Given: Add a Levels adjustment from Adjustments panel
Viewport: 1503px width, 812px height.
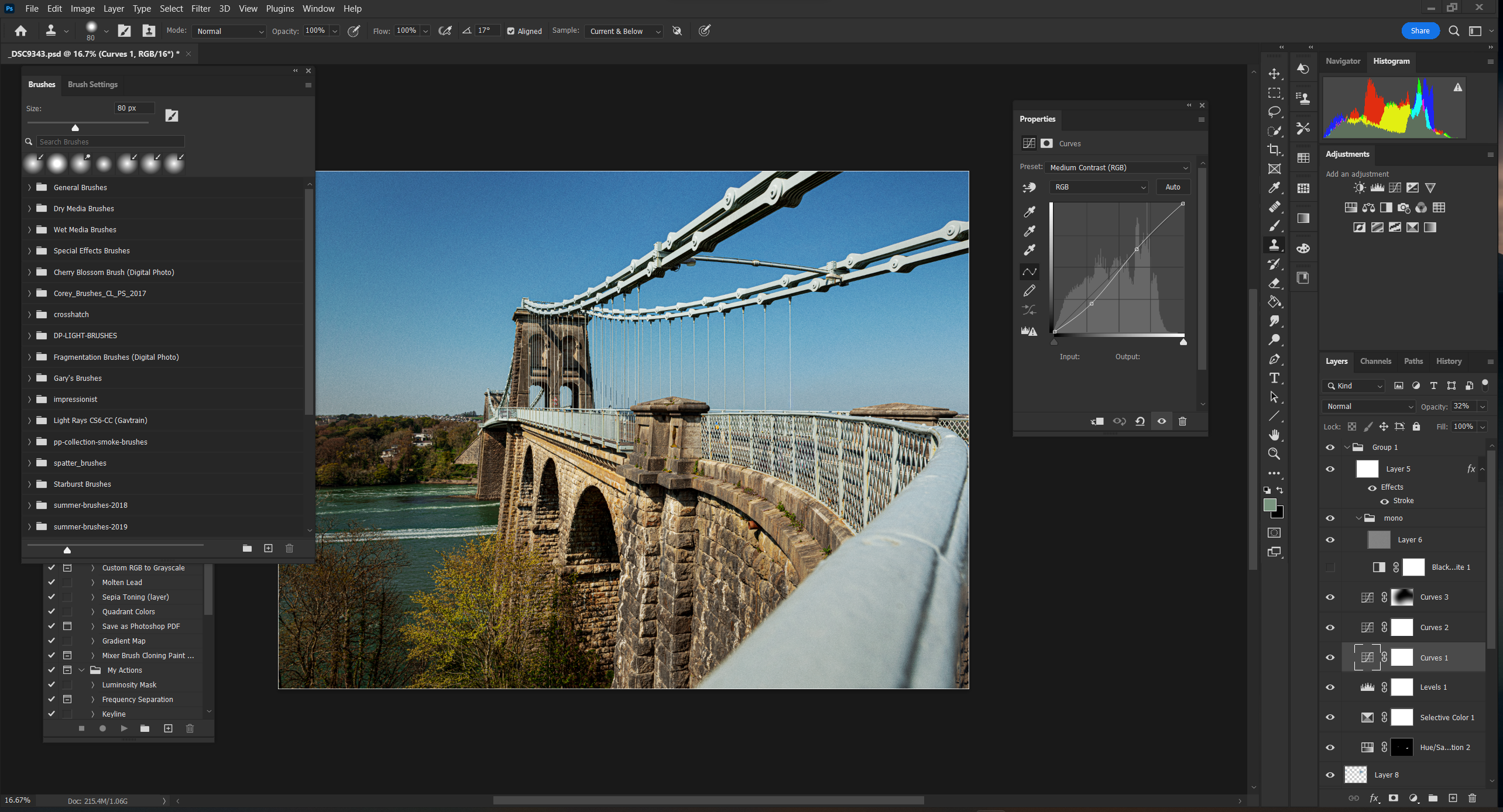Looking at the screenshot, I should coord(1377,188).
